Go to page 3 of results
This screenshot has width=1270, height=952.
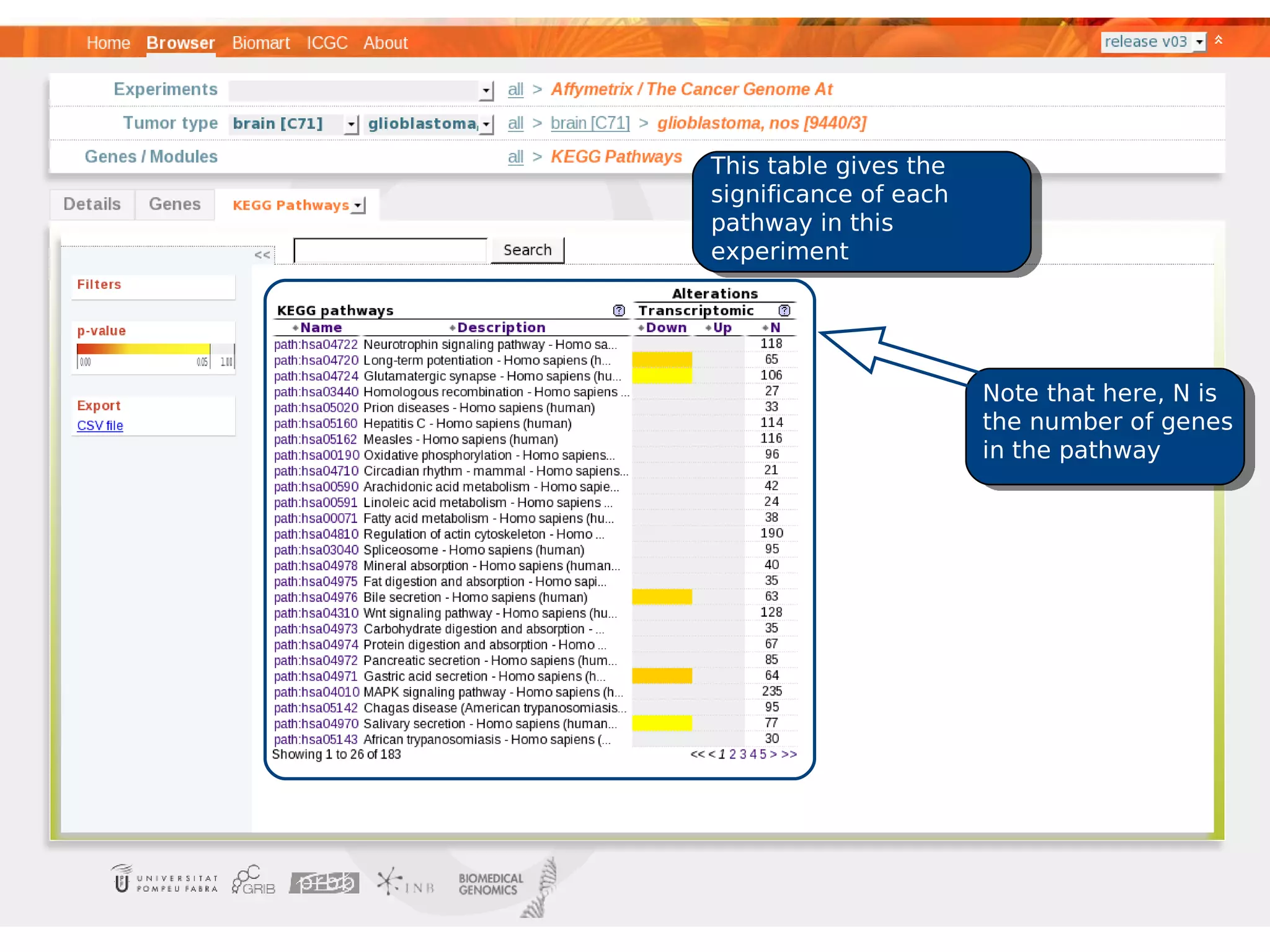[x=743, y=754]
